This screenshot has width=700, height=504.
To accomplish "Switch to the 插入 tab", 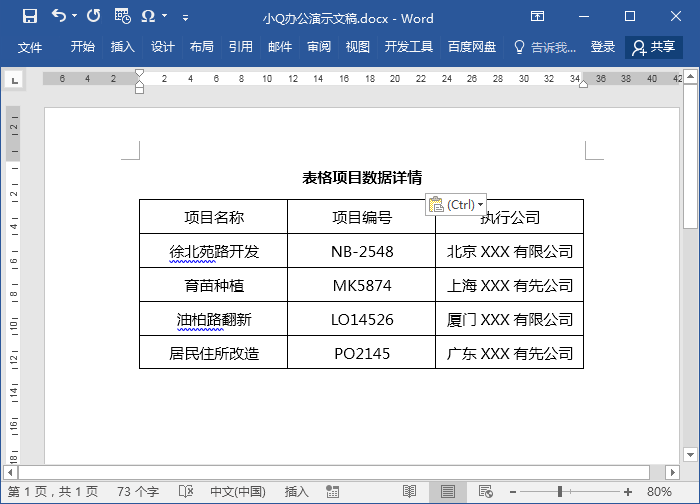I will click(122, 47).
